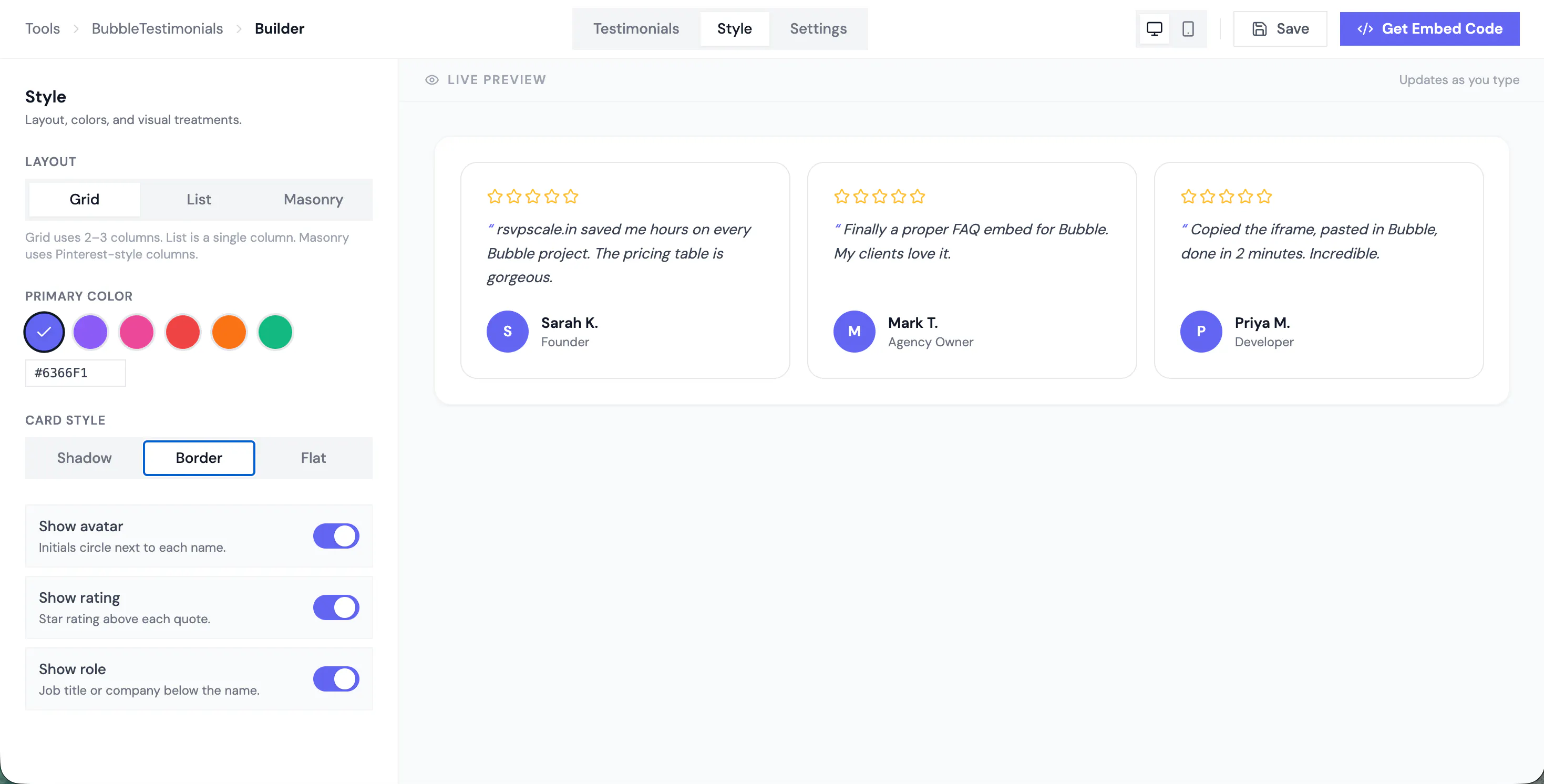Choose Flat card style
1544x784 pixels.
tap(313, 458)
